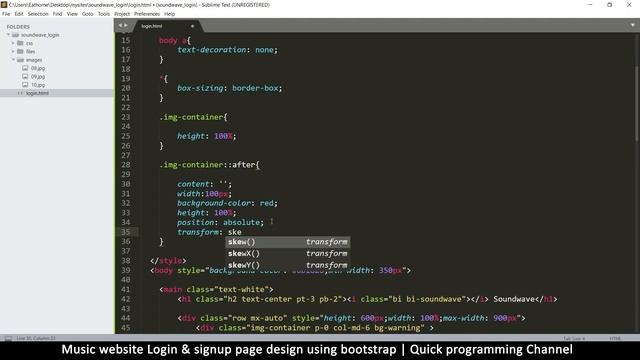Select the css folder icon

(x=20, y=43)
